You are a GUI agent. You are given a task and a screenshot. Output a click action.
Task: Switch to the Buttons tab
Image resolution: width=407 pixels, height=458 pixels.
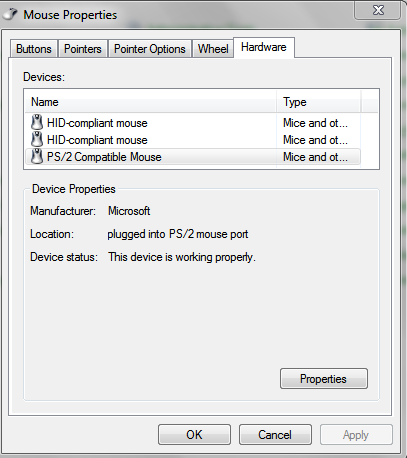[34, 49]
